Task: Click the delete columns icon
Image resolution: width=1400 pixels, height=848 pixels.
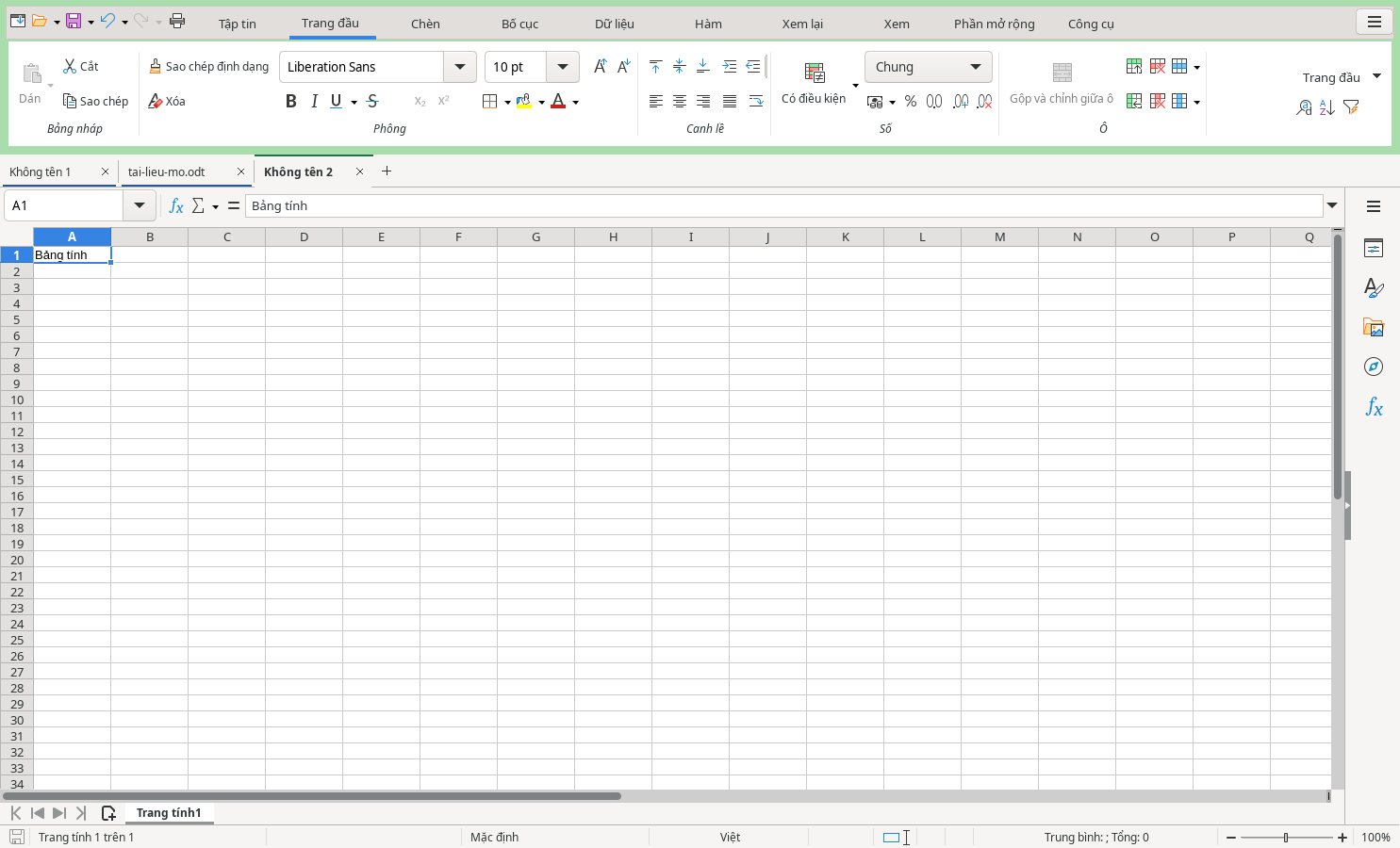Action: pos(1158,101)
